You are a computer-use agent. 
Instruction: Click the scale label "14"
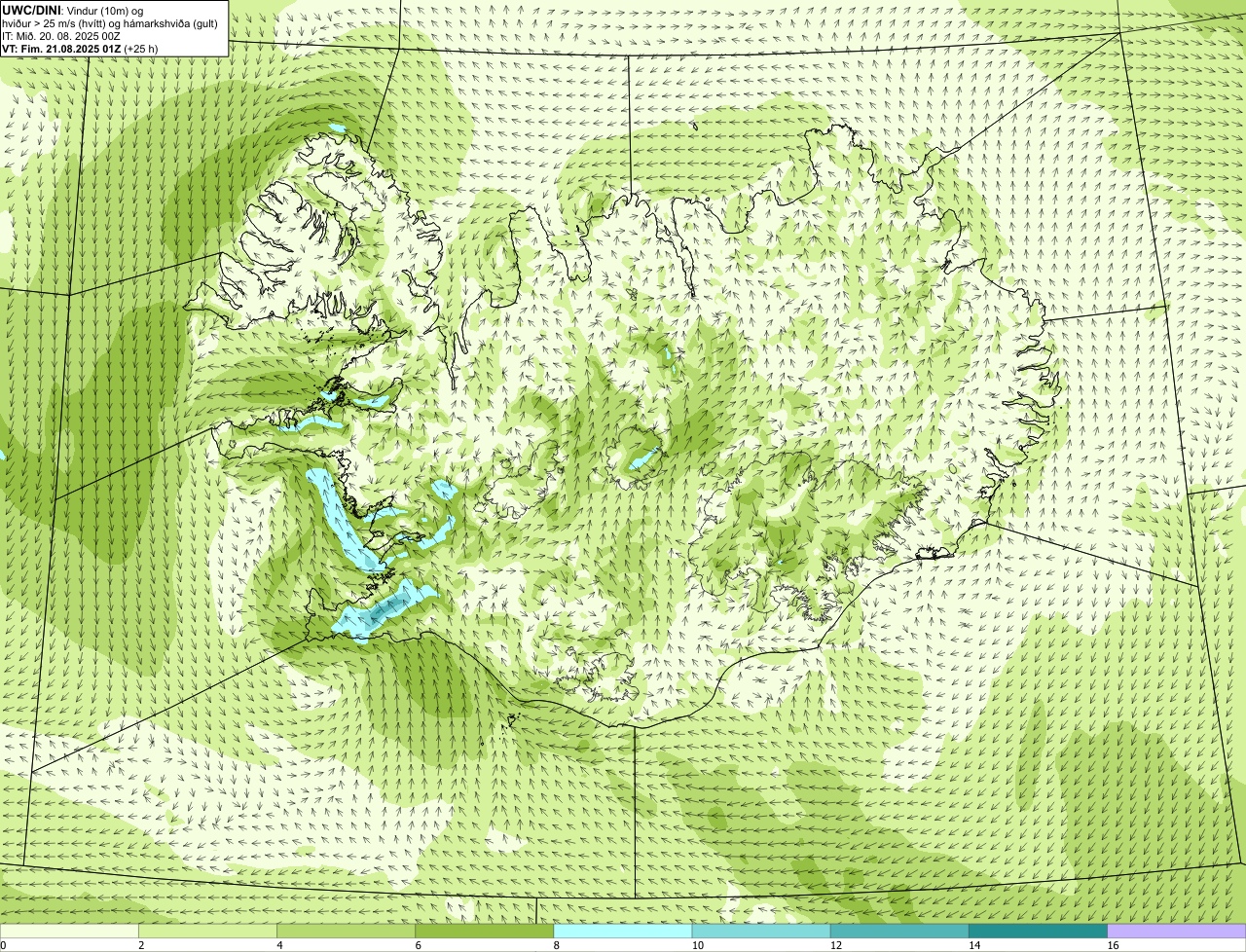973,945
